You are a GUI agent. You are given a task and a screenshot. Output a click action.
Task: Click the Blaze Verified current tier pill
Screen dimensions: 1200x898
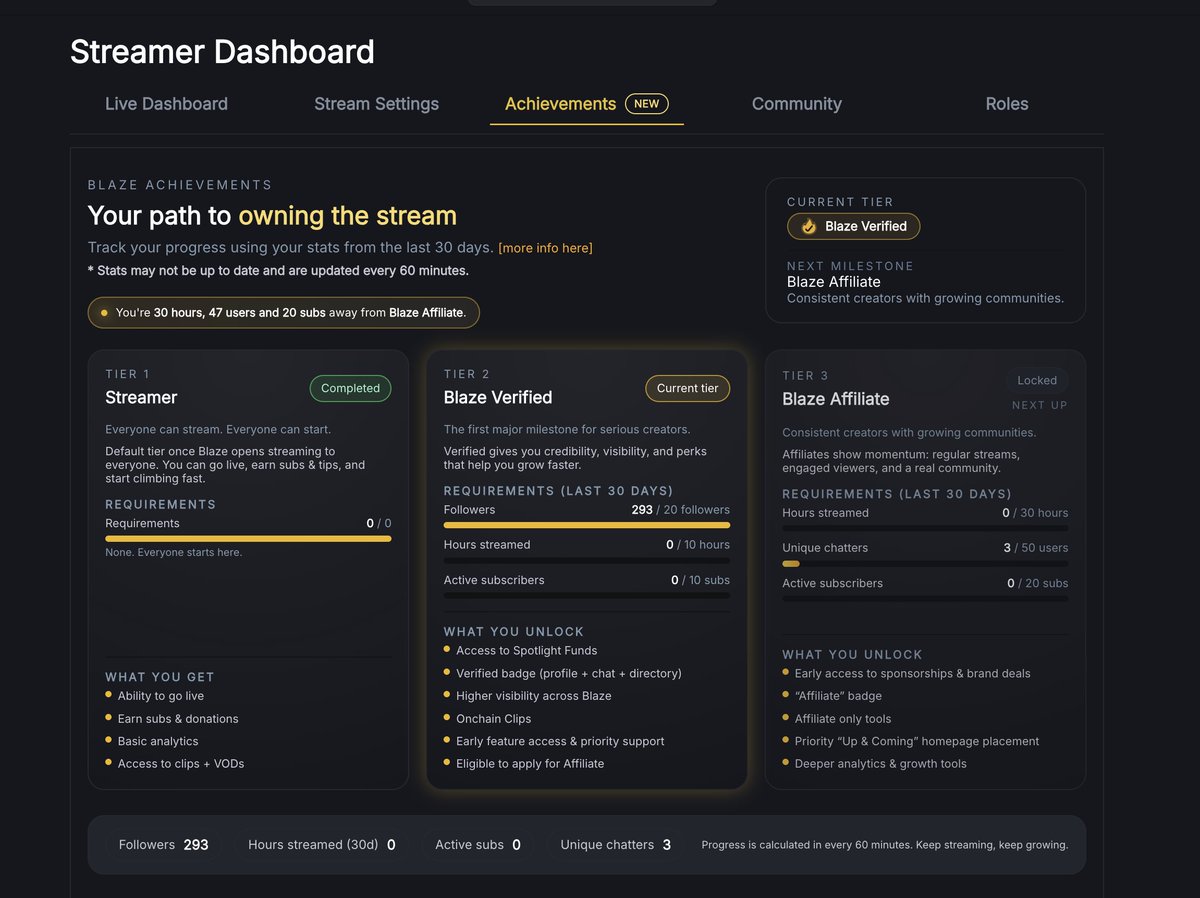[x=854, y=226]
